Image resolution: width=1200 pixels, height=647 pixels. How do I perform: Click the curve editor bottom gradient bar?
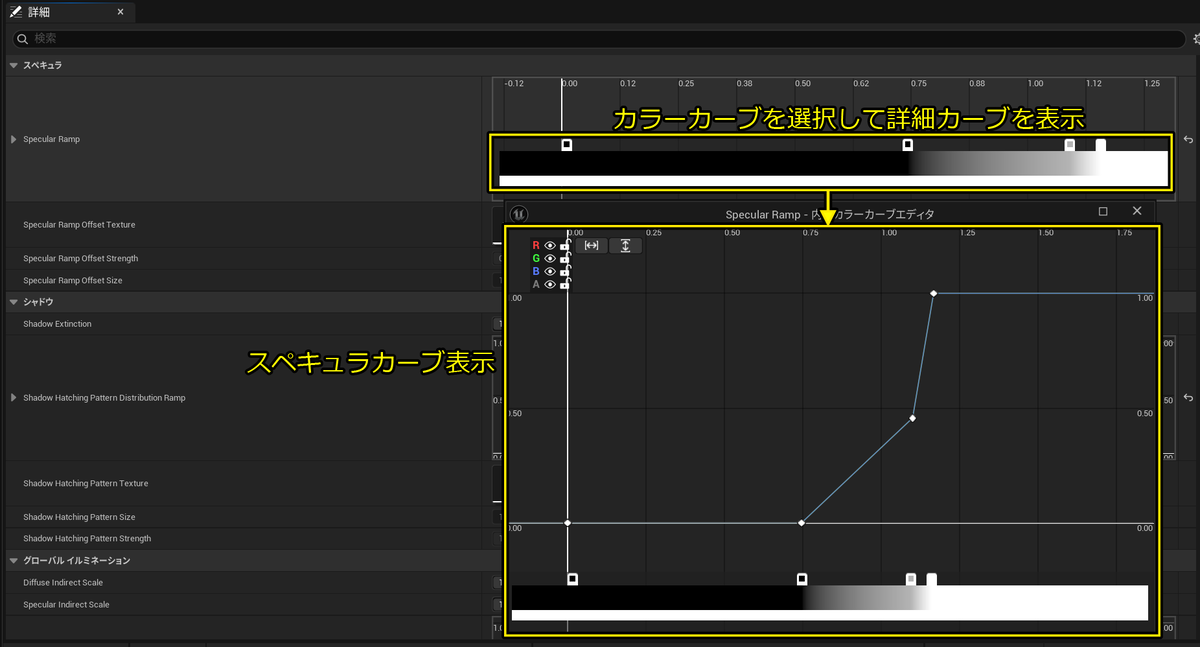tap(830, 603)
